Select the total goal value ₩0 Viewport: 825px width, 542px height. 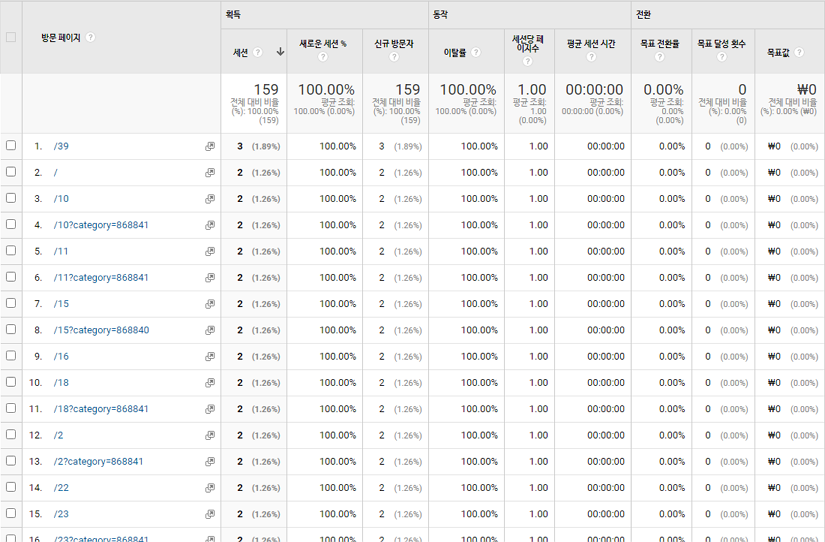[x=807, y=89]
